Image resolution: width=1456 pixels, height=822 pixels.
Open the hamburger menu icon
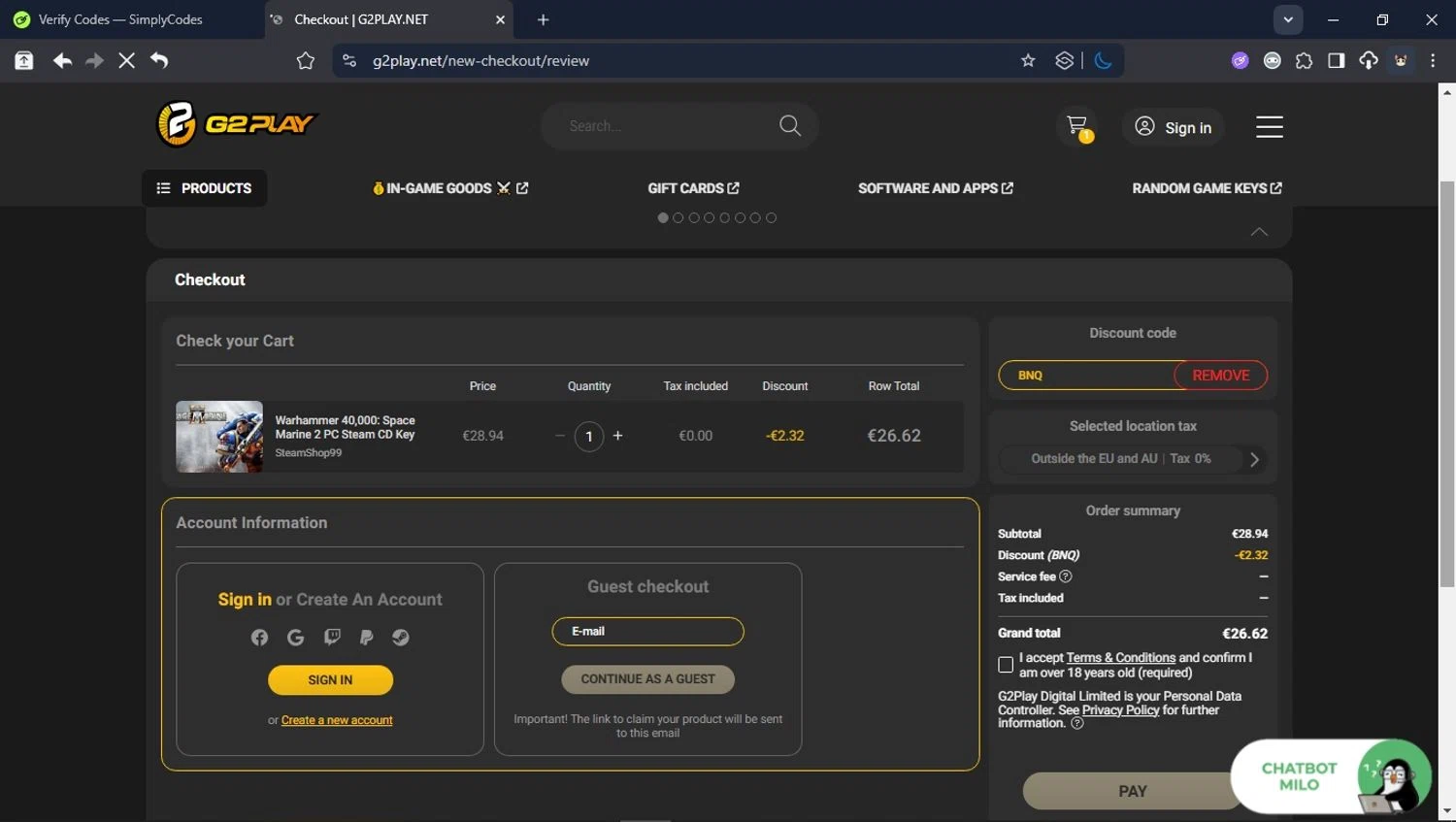pyautogui.click(x=1270, y=127)
